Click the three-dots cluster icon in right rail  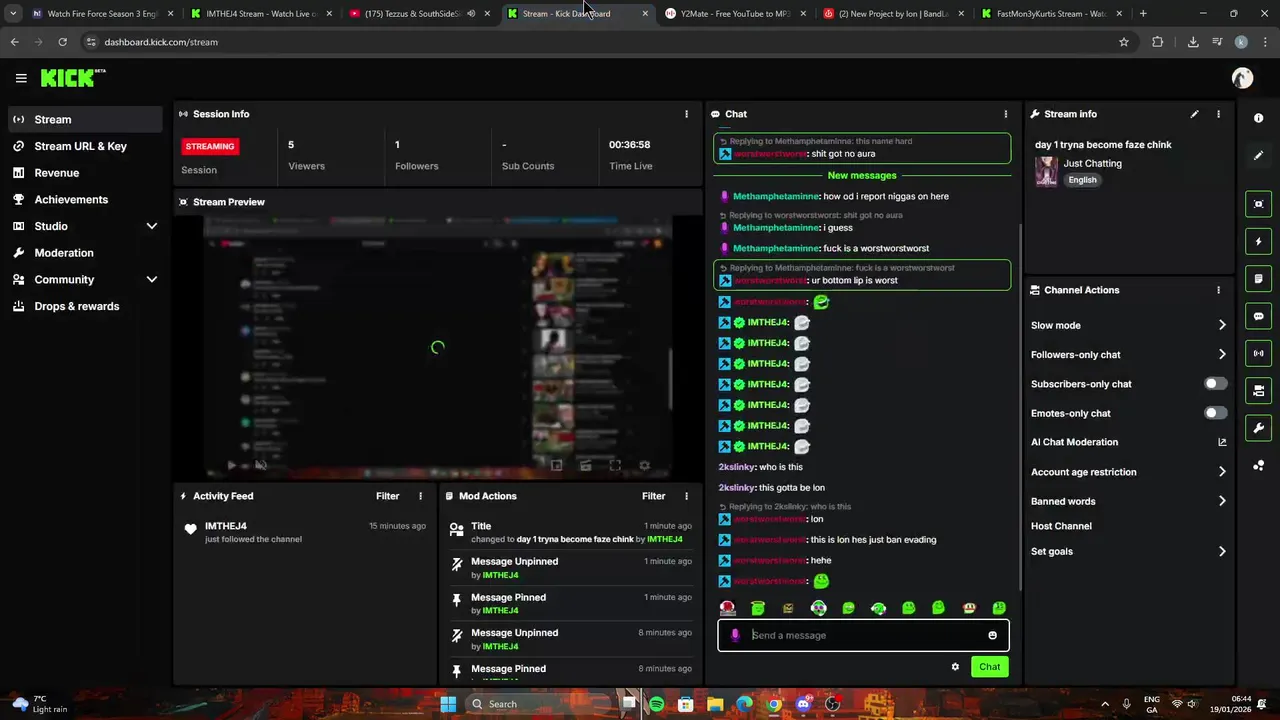(1258, 466)
